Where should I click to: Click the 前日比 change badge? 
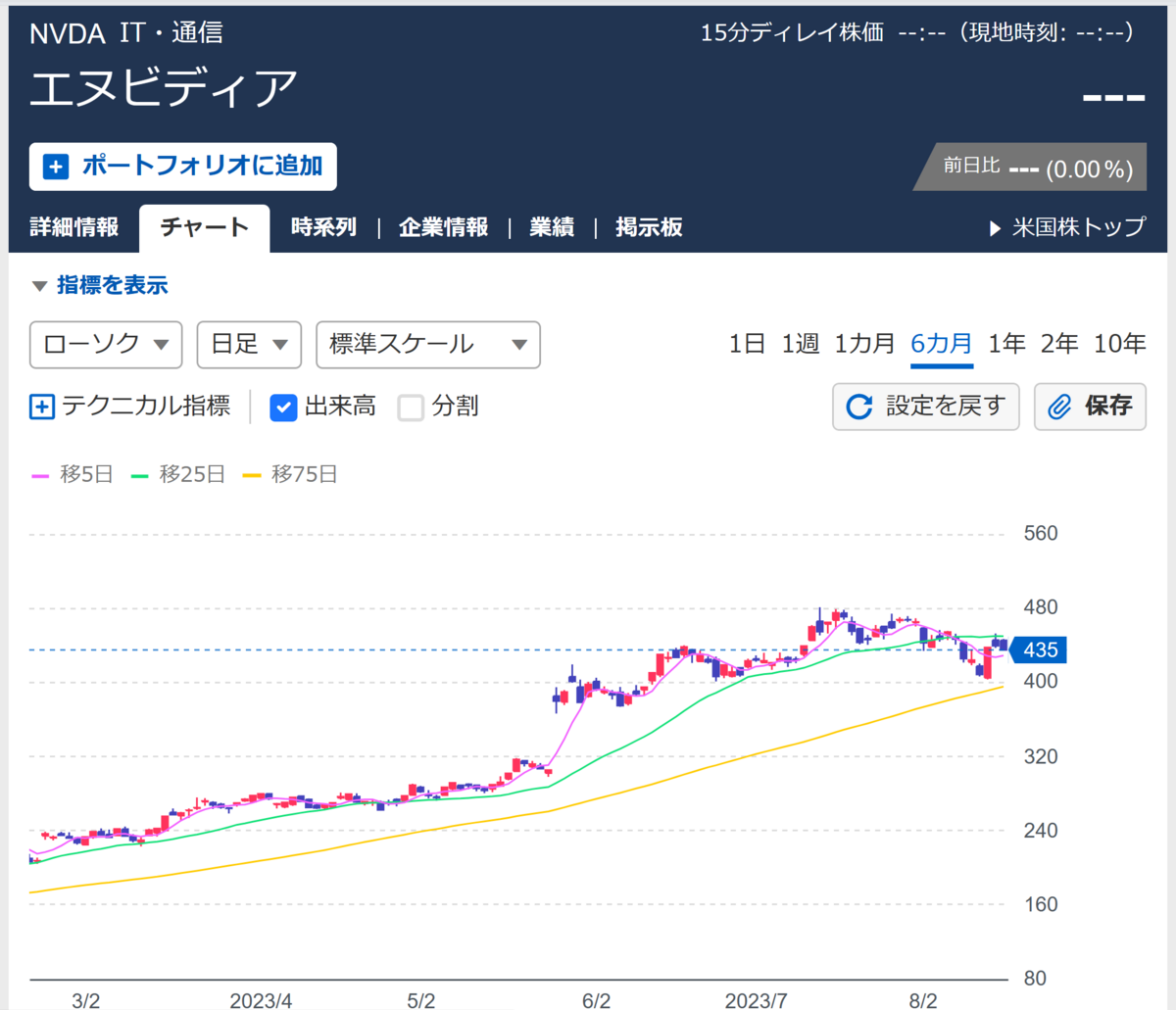1031,167
